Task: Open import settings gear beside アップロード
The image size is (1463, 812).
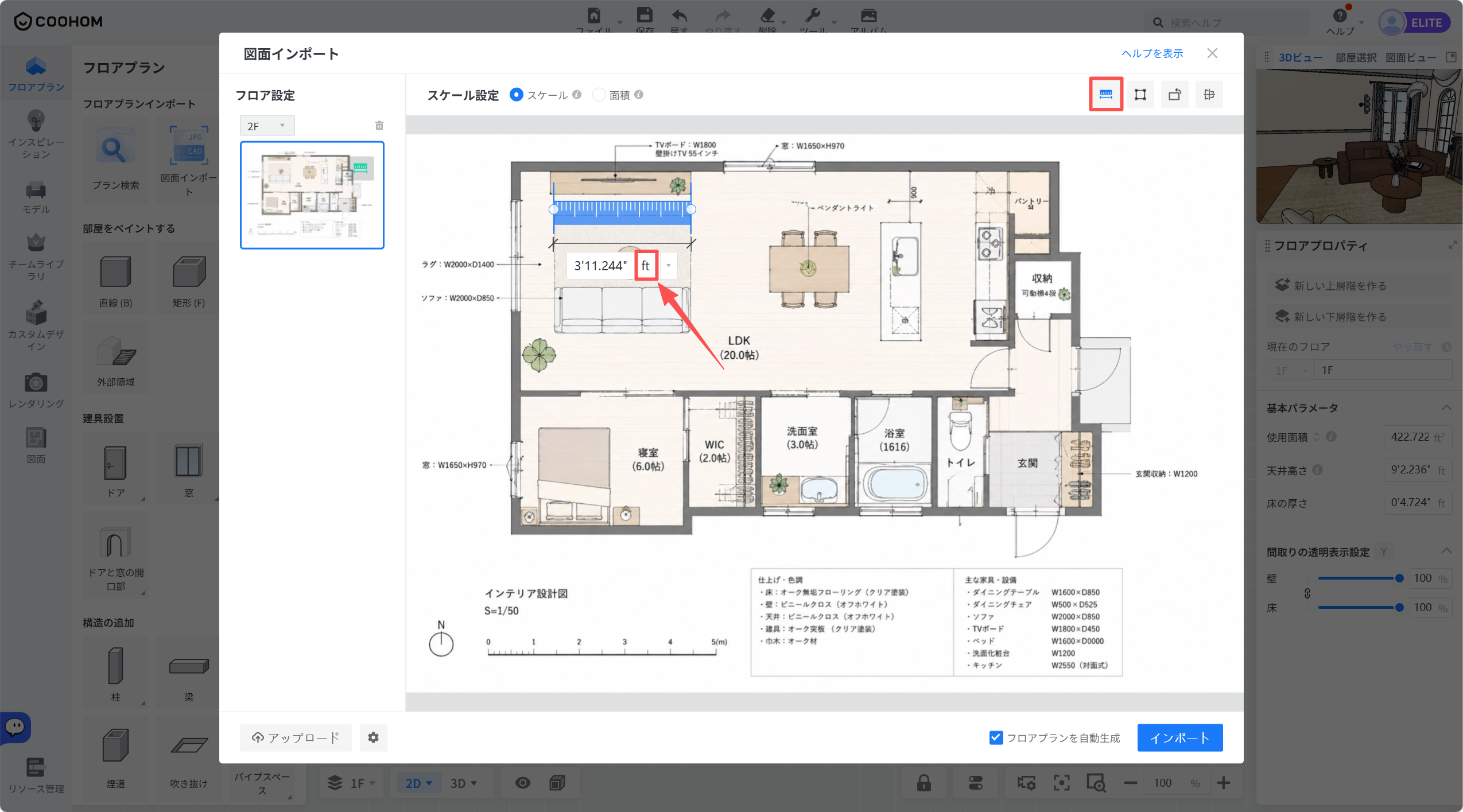Action: [373, 737]
